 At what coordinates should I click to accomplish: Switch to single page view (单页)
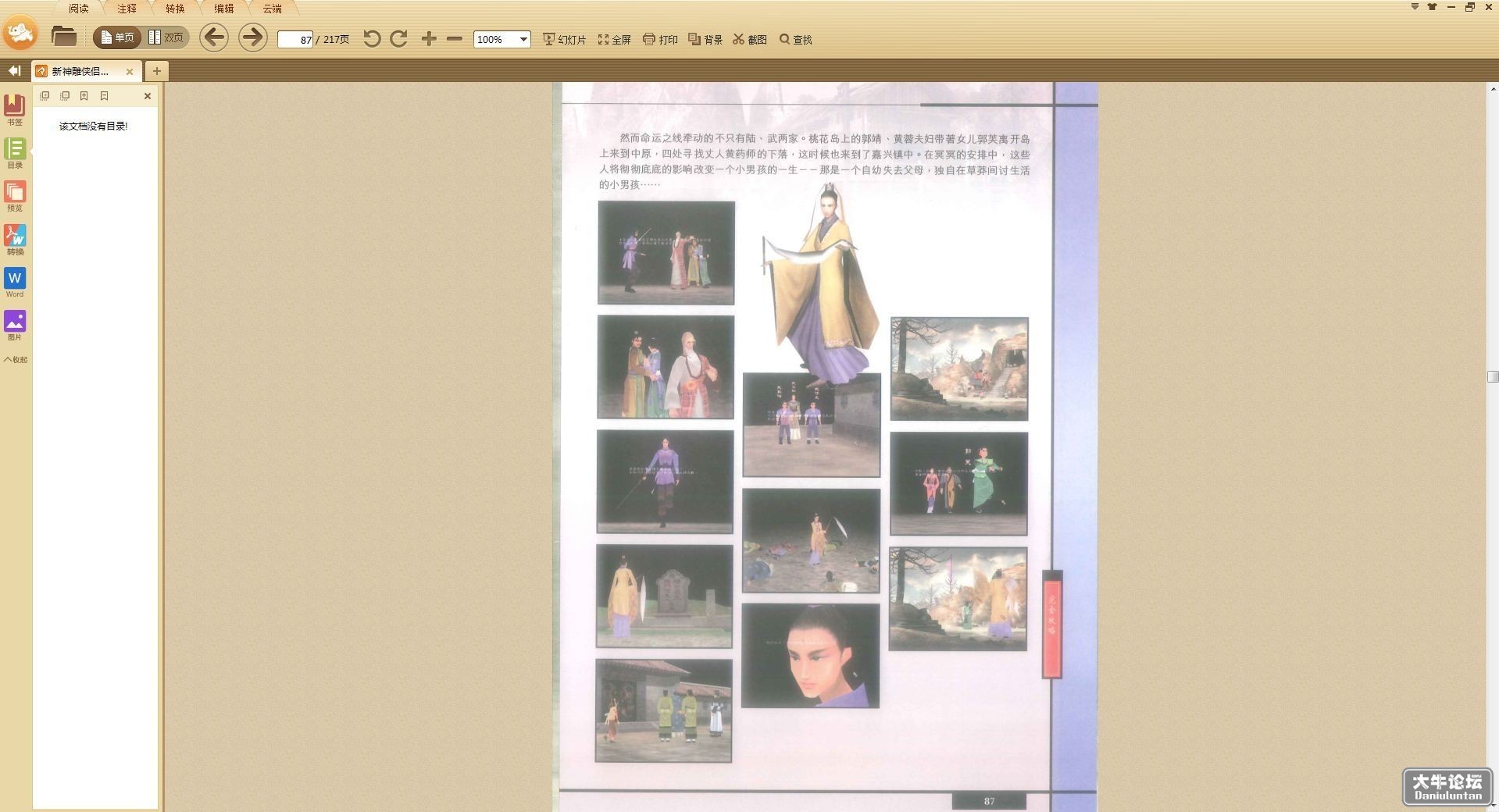117,37
